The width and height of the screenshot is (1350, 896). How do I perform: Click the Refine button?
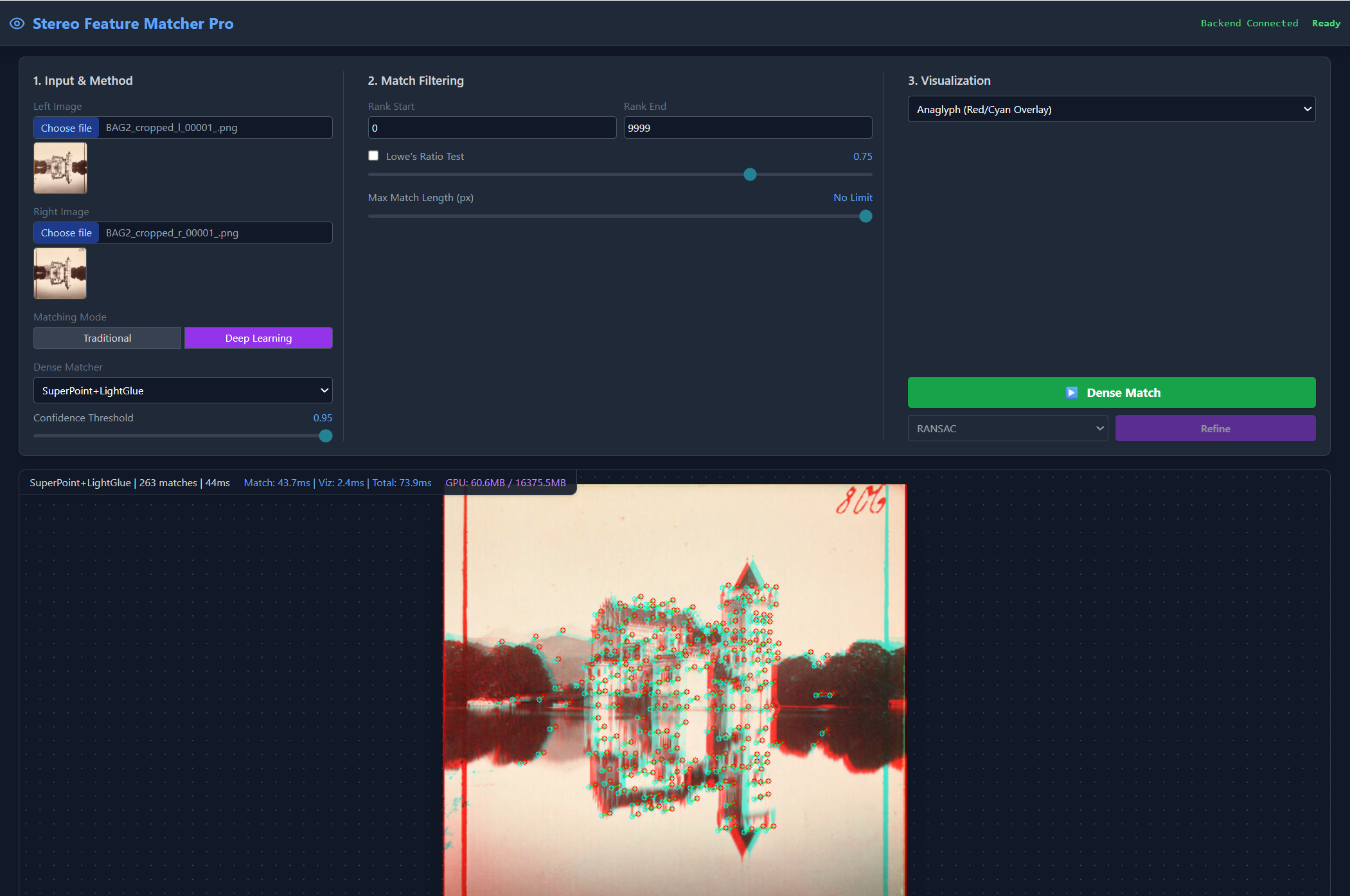1215,428
